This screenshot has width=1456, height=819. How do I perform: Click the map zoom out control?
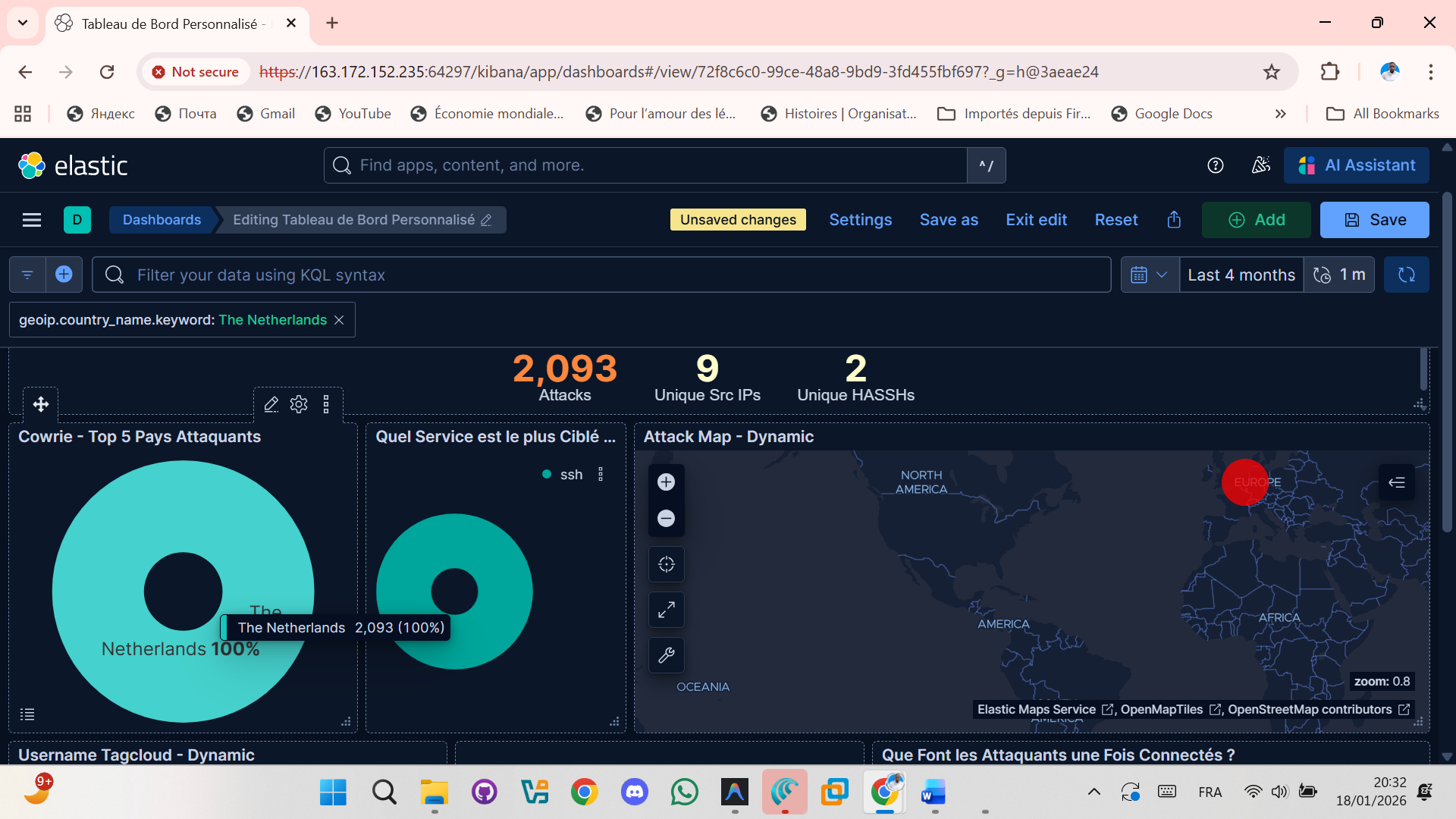click(x=666, y=518)
